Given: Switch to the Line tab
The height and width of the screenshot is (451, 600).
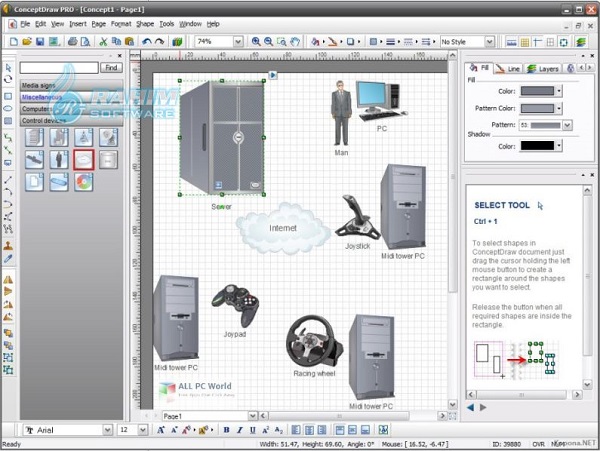Looking at the screenshot, I should pyautogui.click(x=510, y=69).
